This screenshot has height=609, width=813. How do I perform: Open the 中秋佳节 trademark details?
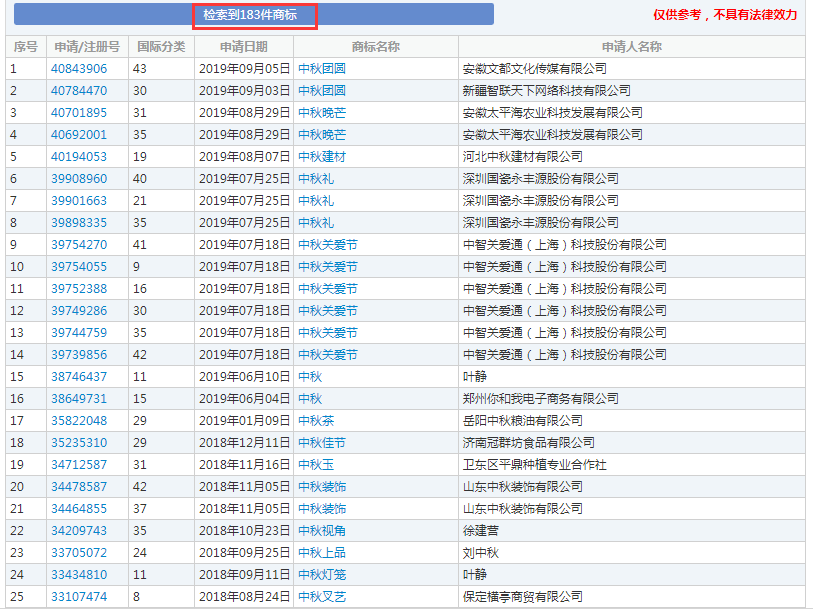click(x=322, y=443)
